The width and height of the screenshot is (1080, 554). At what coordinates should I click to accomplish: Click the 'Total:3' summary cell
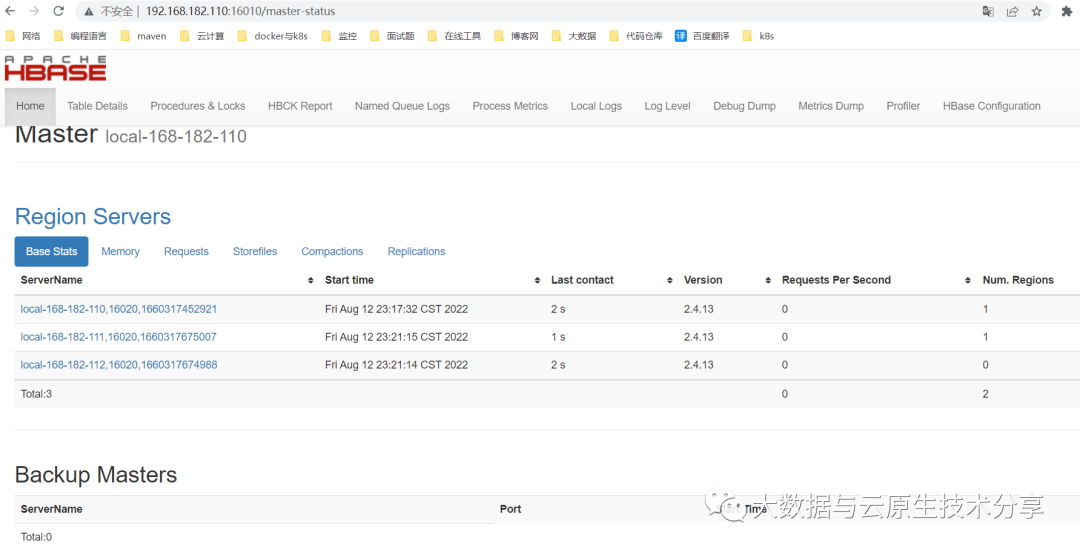pos(37,394)
